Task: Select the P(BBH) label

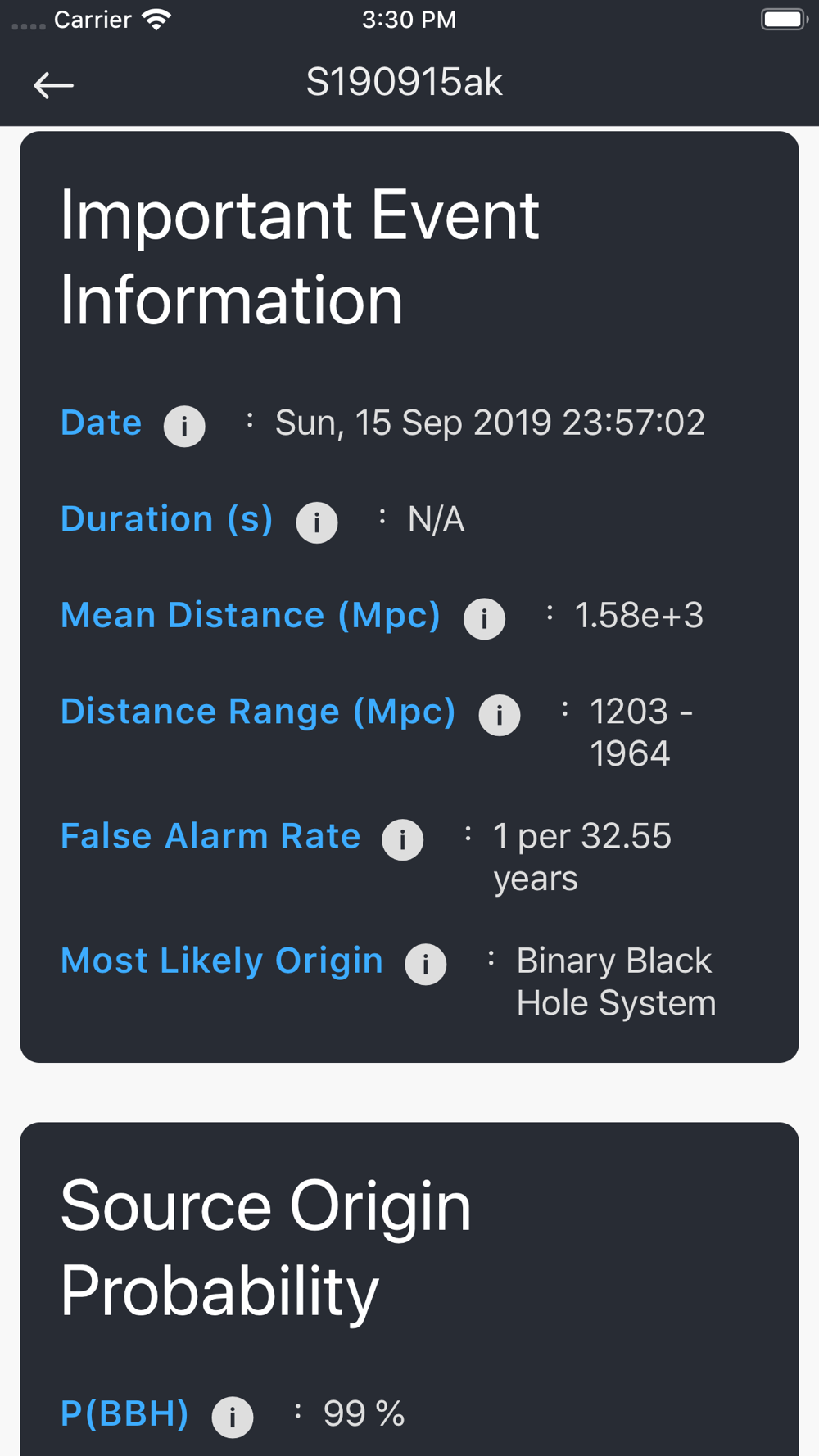Action: pos(124,1413)
